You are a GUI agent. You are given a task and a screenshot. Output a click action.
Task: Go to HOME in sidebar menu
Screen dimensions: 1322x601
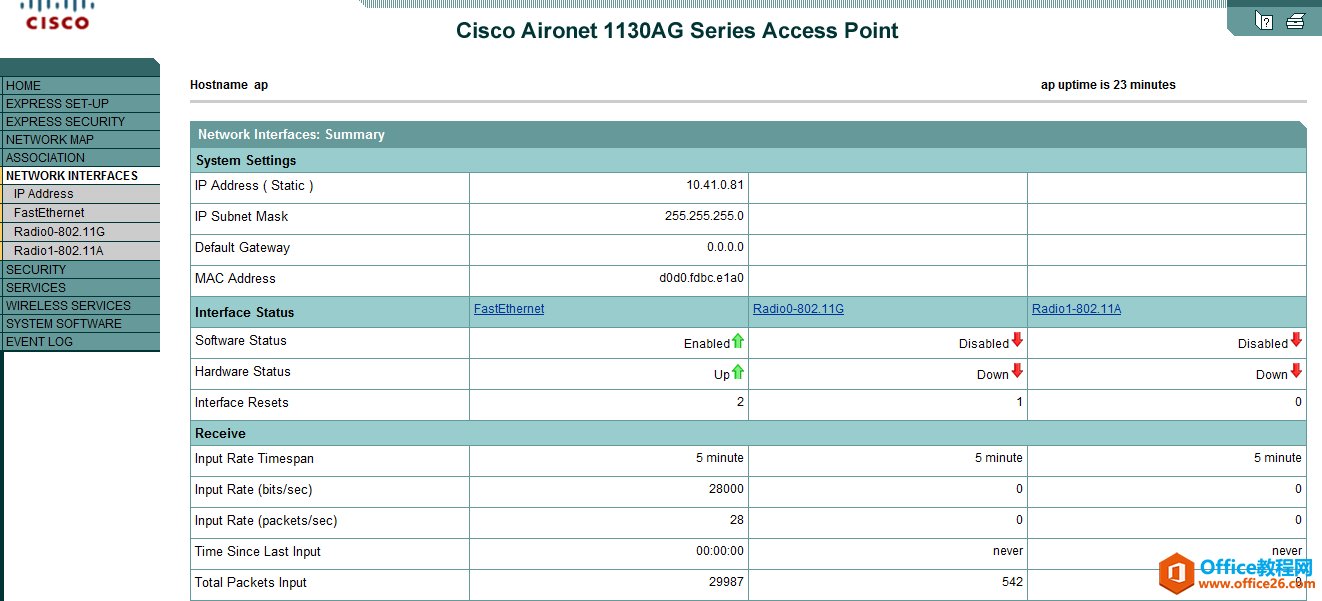24,86
